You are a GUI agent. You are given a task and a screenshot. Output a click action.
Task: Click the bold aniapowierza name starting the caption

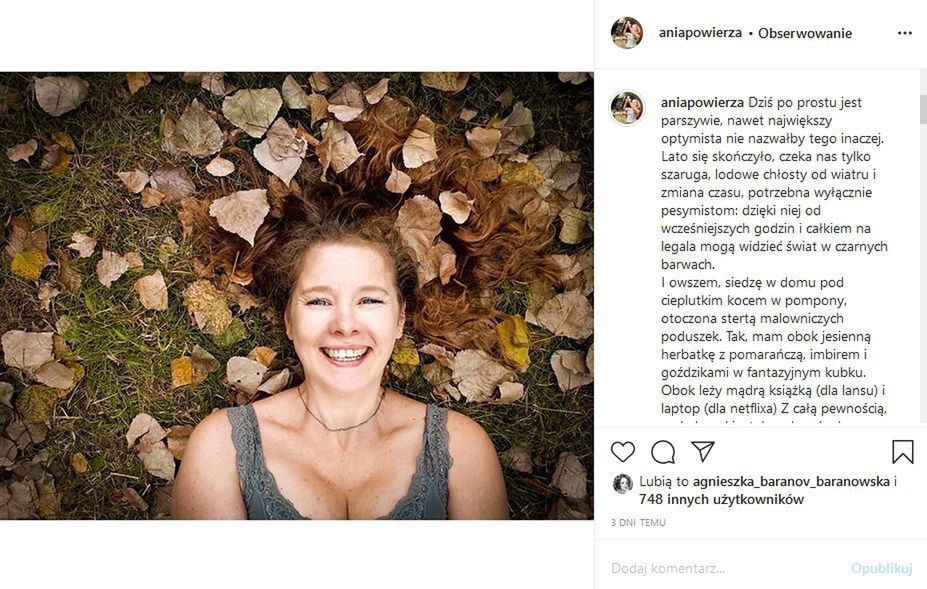(702, 102)
